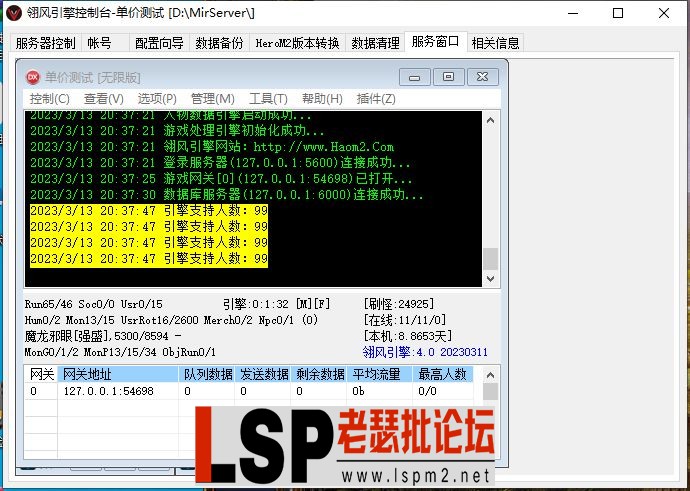Click the 平均流量 column header
The image size is (690, 491).
[380, 374]
